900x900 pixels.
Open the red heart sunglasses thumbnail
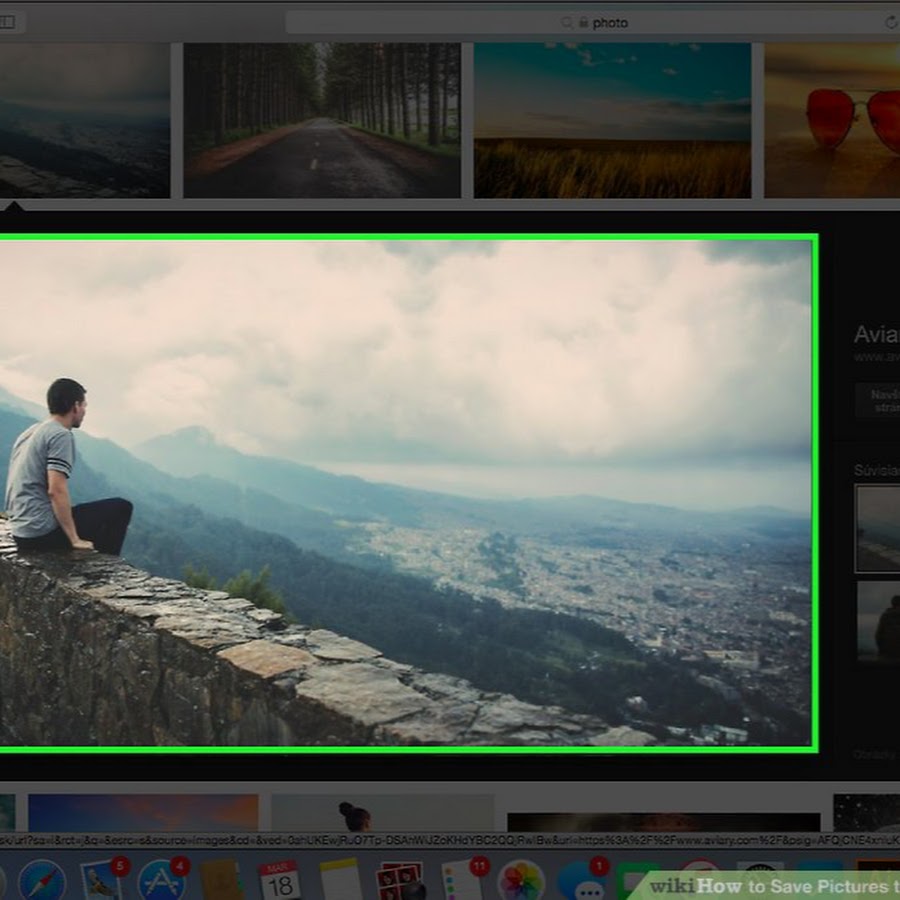click(832, 120)
